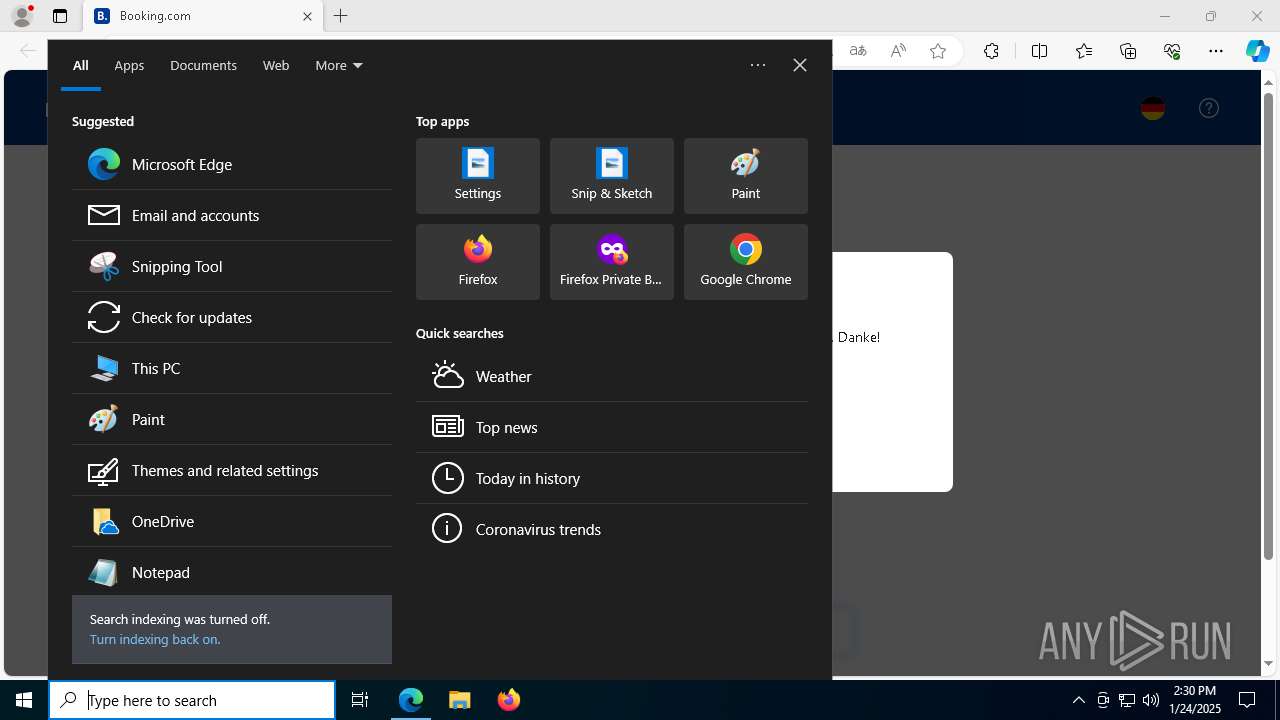Open network status in system tray

[x=1126, y=700]
